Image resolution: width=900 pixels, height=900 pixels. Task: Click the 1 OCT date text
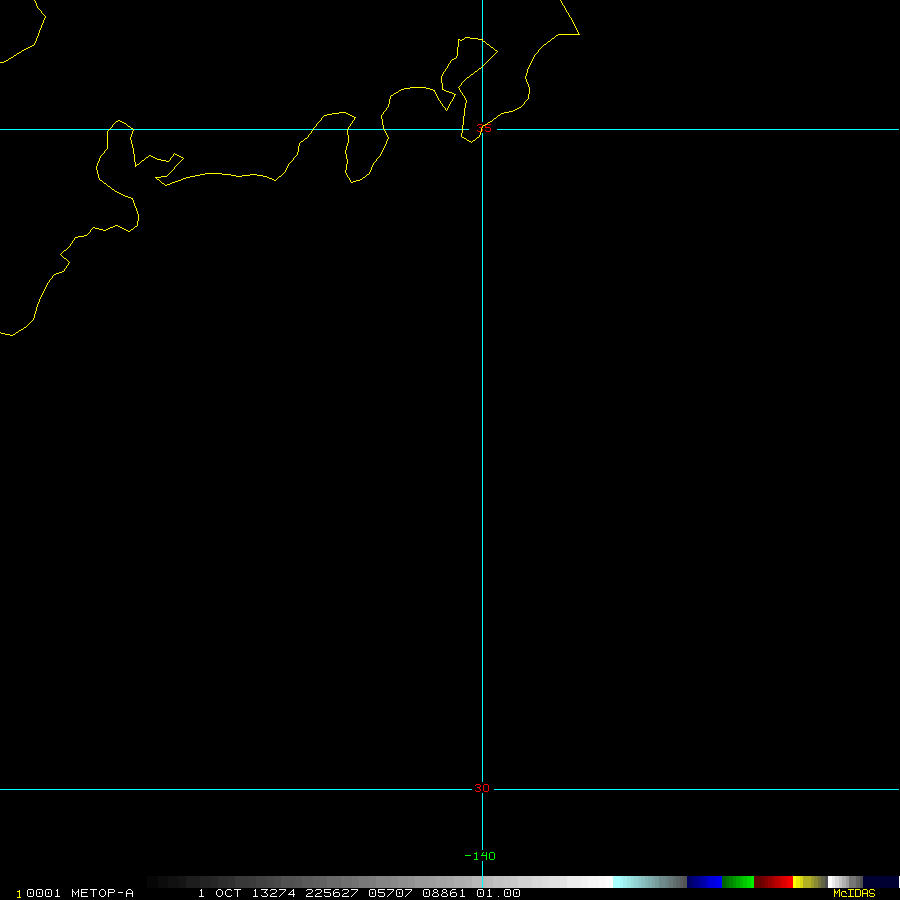[x=220, y=893]
